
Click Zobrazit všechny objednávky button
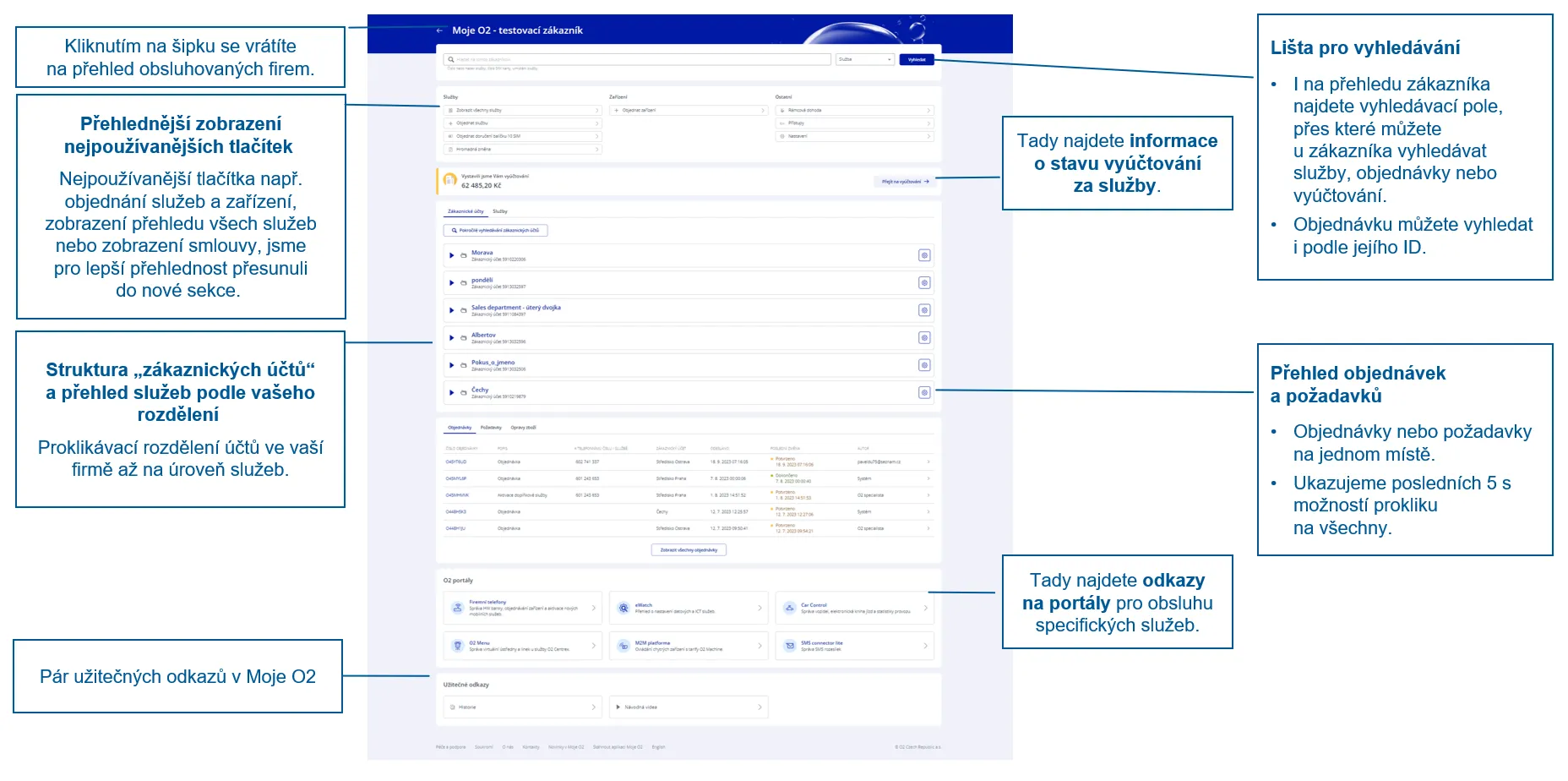pos(689,550)
